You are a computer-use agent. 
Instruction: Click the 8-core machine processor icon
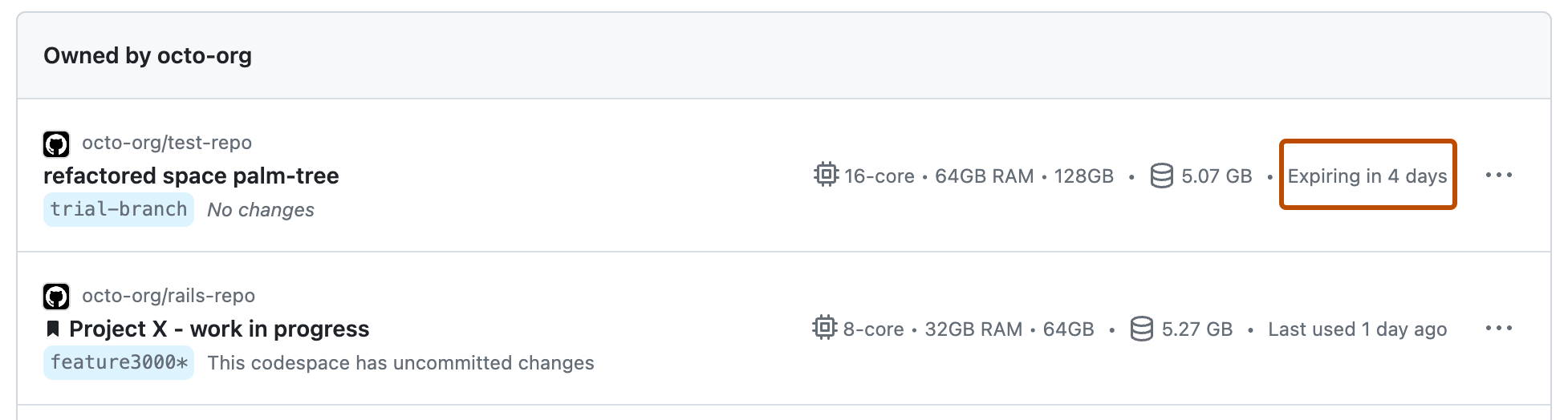tap(824, 328)
